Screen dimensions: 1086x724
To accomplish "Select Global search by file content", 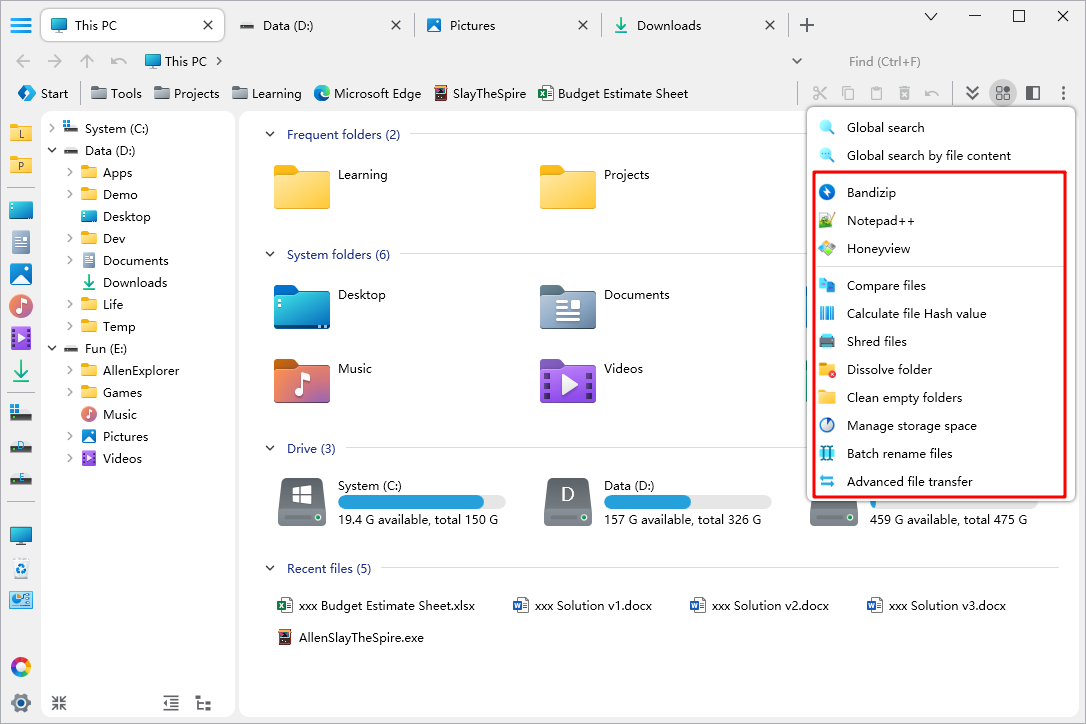I will (928, 155).
